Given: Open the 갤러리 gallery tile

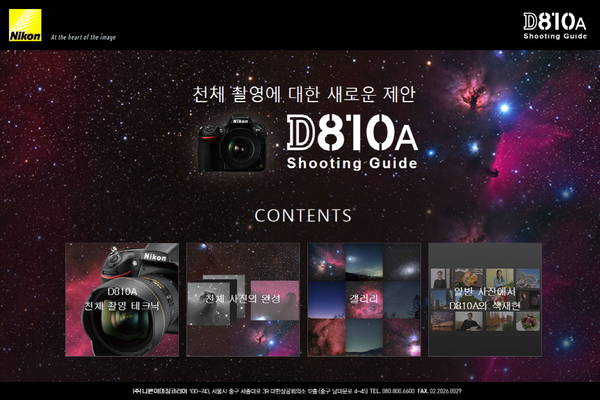Looking at the screenshot, I should coord(364,300).
